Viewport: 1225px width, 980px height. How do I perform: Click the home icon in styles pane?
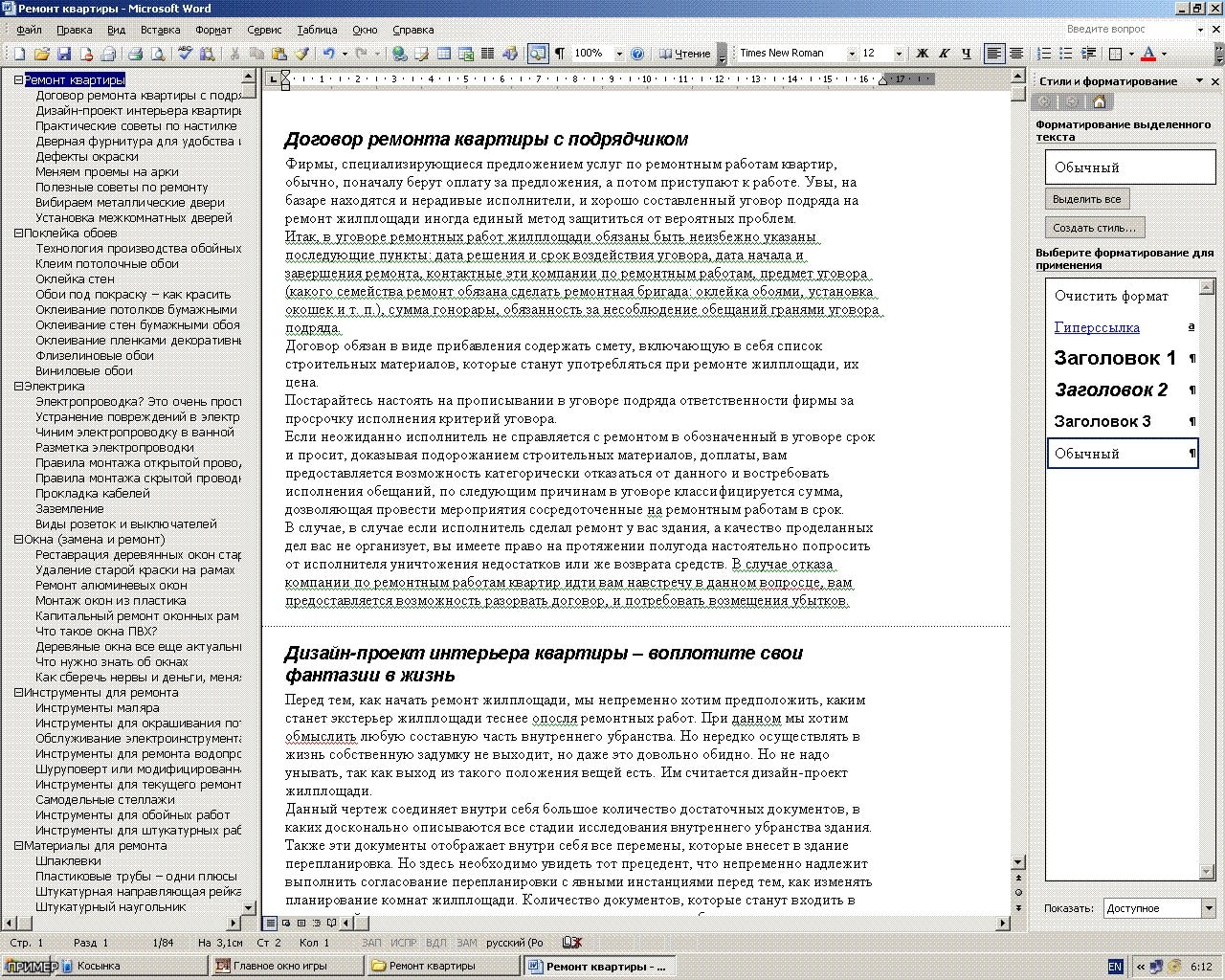[x=1099, y=101]
